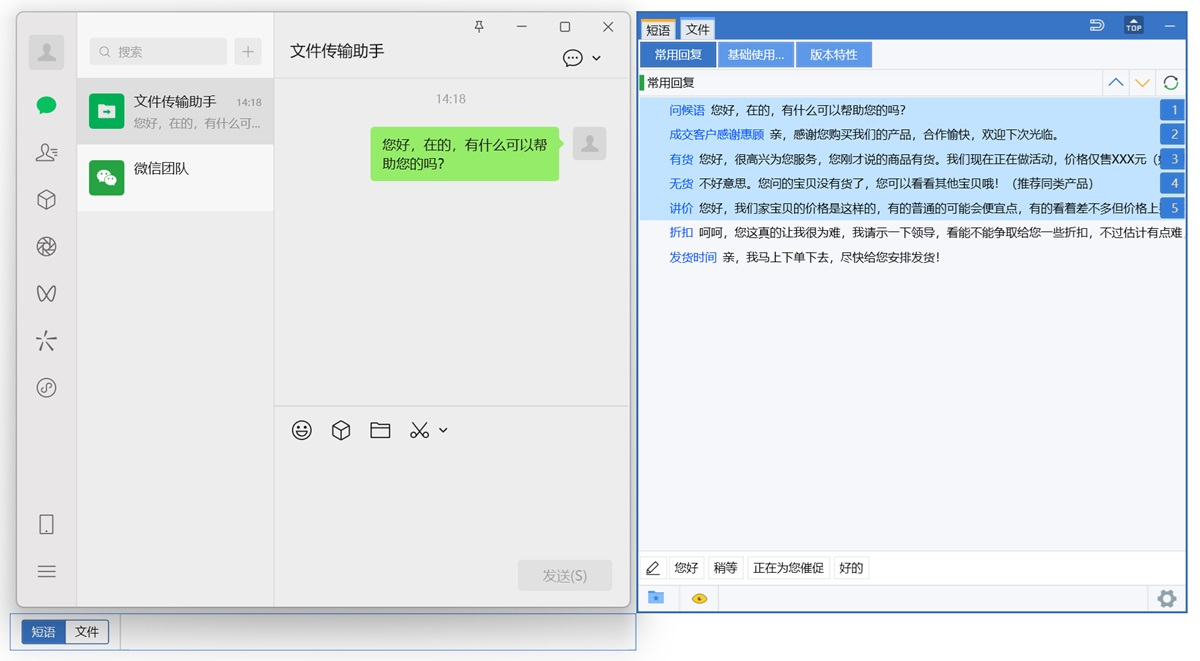Click the down chevron to next reply
Viewport: 1200px width, 661px height.
[x=1142, y=82]
